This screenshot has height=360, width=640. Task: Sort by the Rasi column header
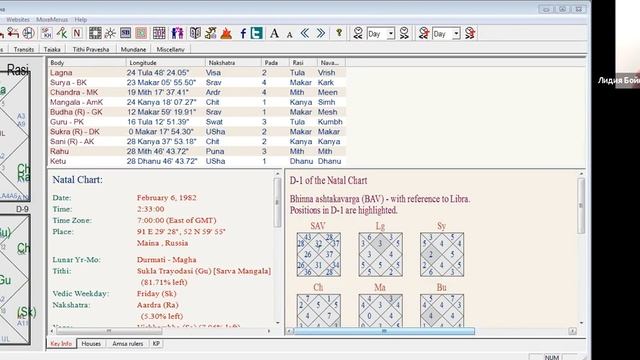pyautogui.click(x=303, y=62)
